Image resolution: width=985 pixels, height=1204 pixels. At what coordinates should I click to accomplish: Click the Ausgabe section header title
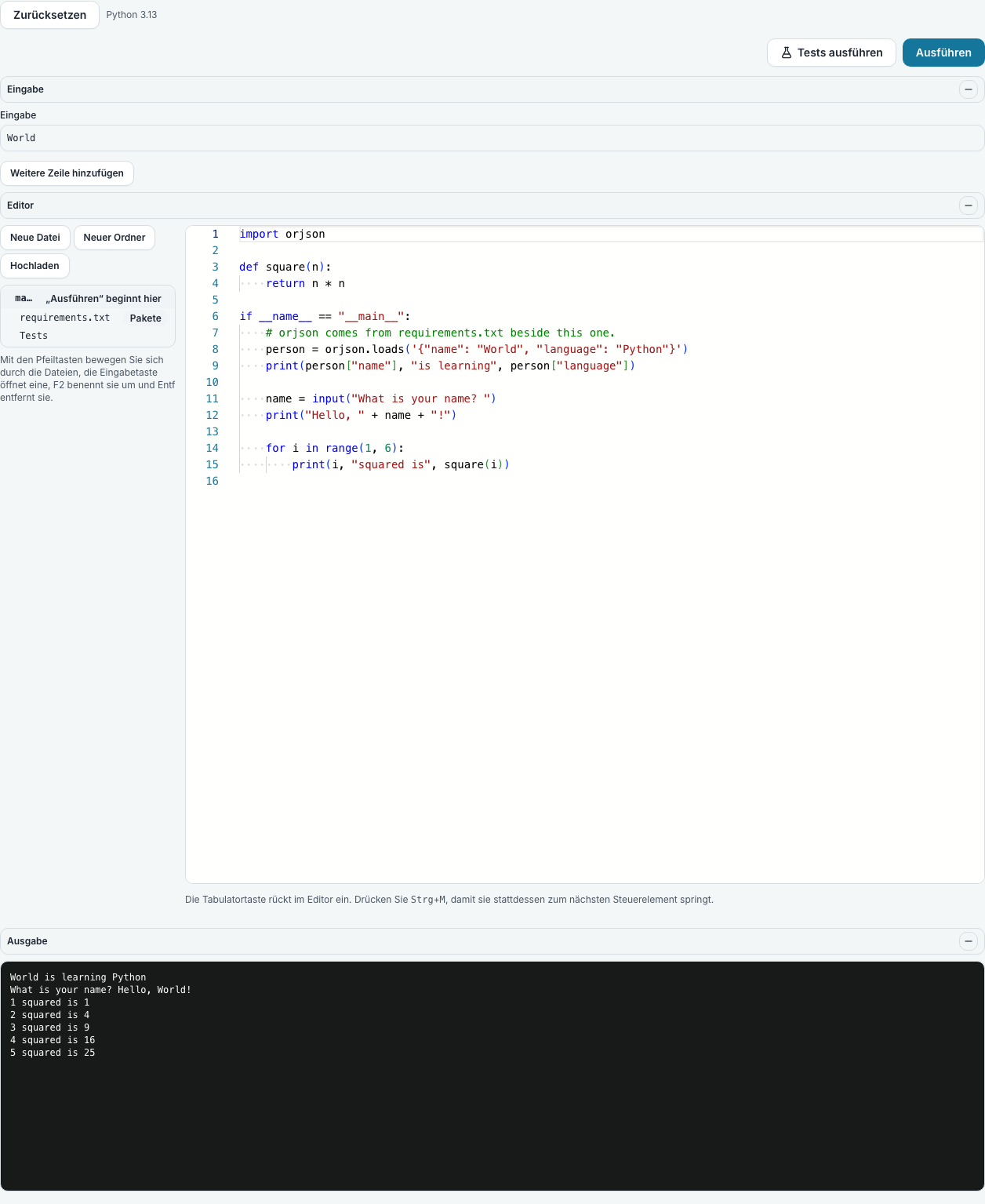coord(27,941)
